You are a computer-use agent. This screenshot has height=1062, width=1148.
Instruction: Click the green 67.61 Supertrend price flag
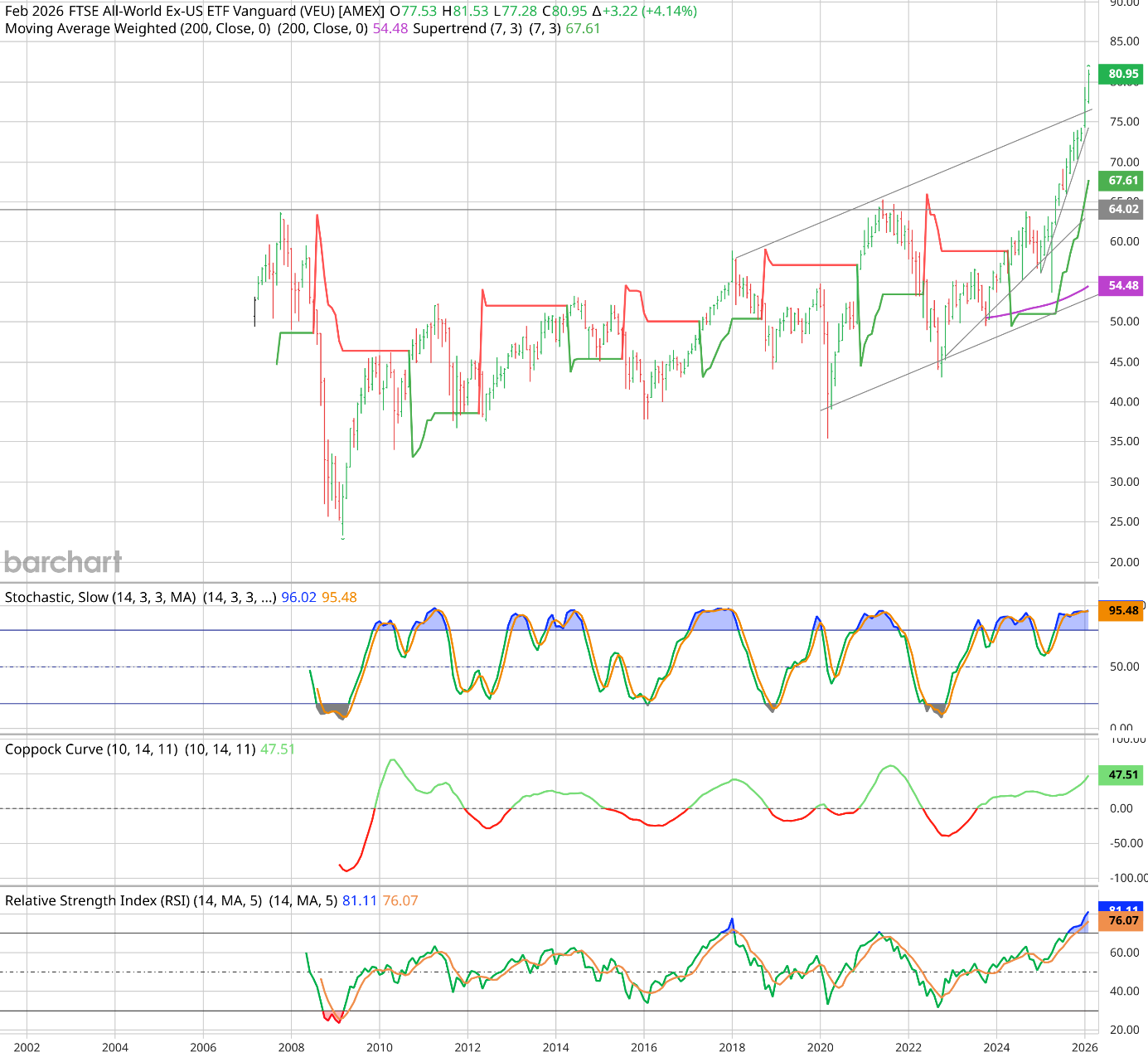1121,180
